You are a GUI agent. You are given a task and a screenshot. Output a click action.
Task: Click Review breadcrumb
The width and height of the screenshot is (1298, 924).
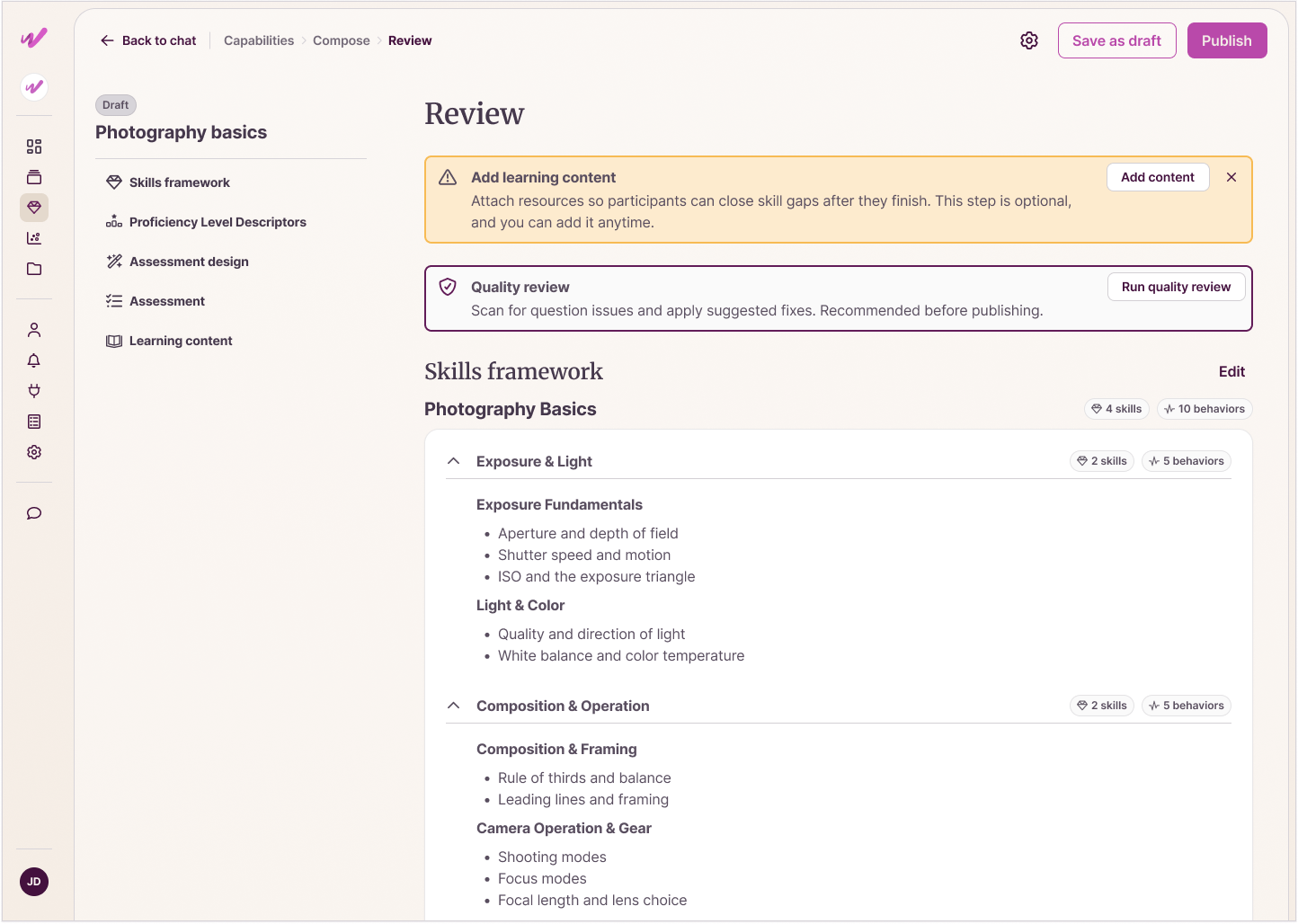pos(410,40)
